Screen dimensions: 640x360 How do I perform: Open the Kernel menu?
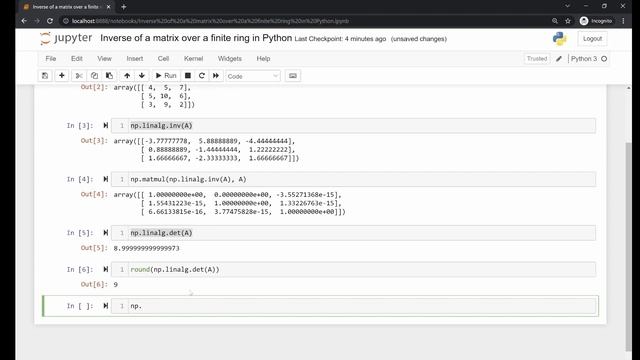(x=193, y=59)
